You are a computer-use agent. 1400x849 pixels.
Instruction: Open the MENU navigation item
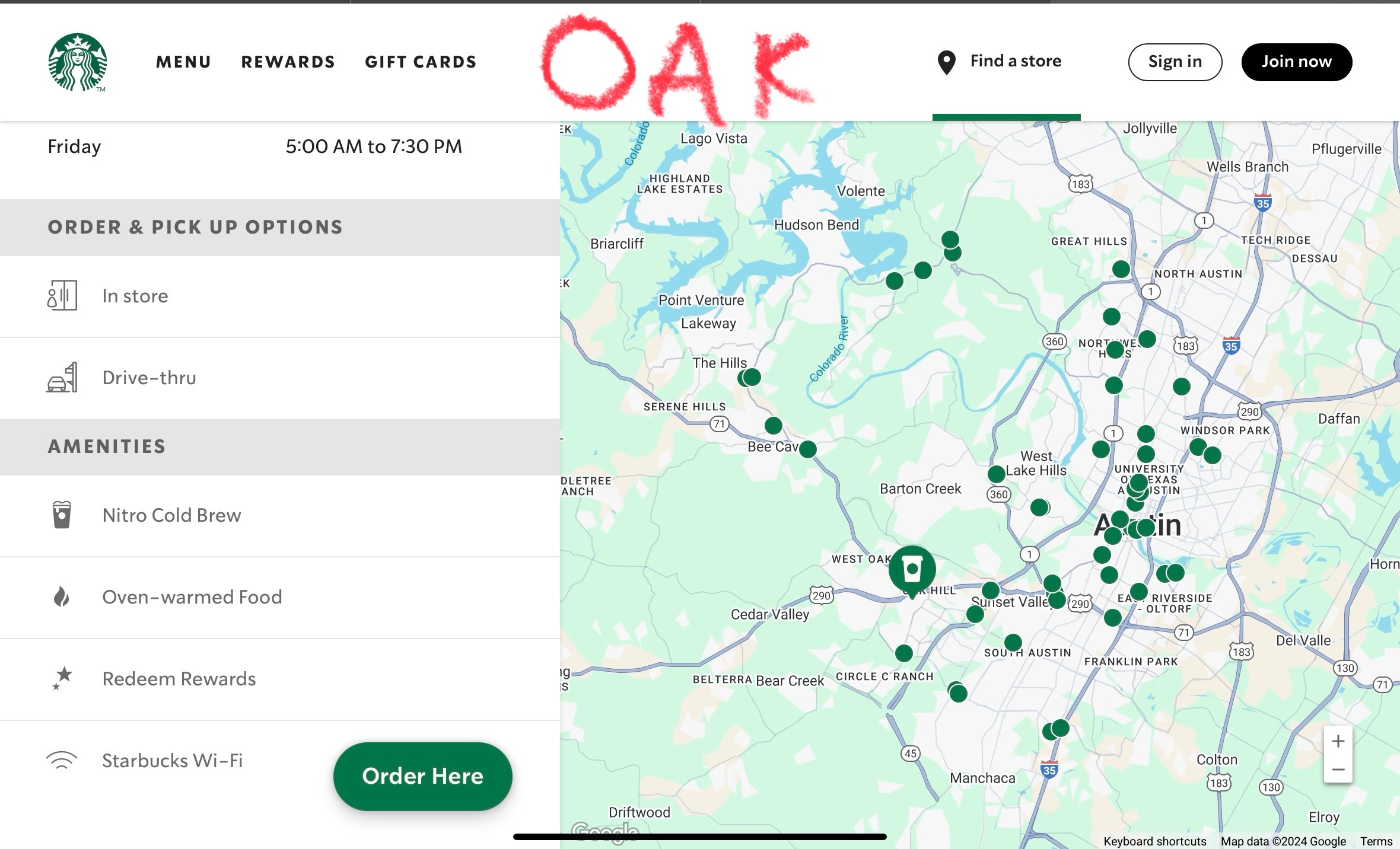[x=183, y=62]
